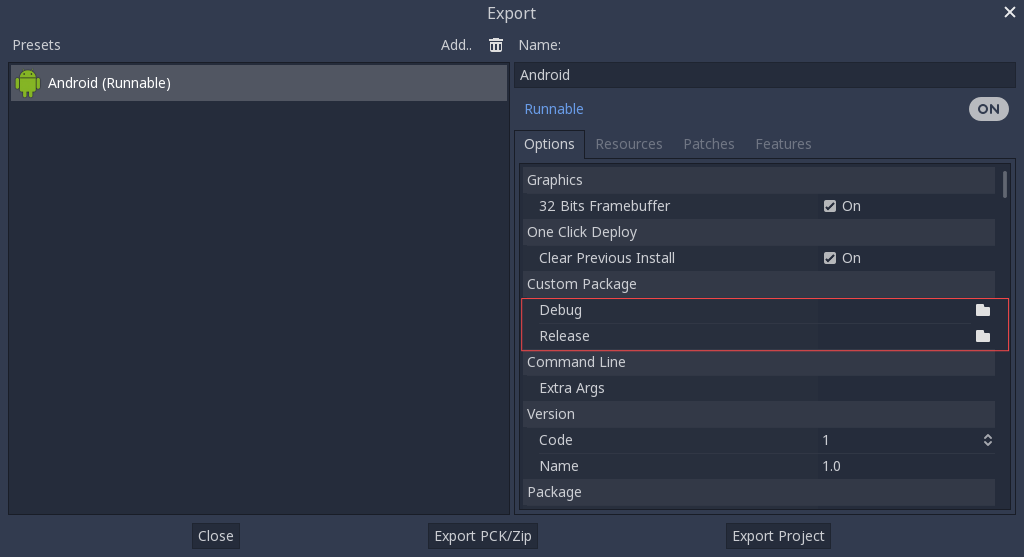Switch to the Resources tab
The height and width of the screenshot is (557, 1024).
[x=628, y=144]
